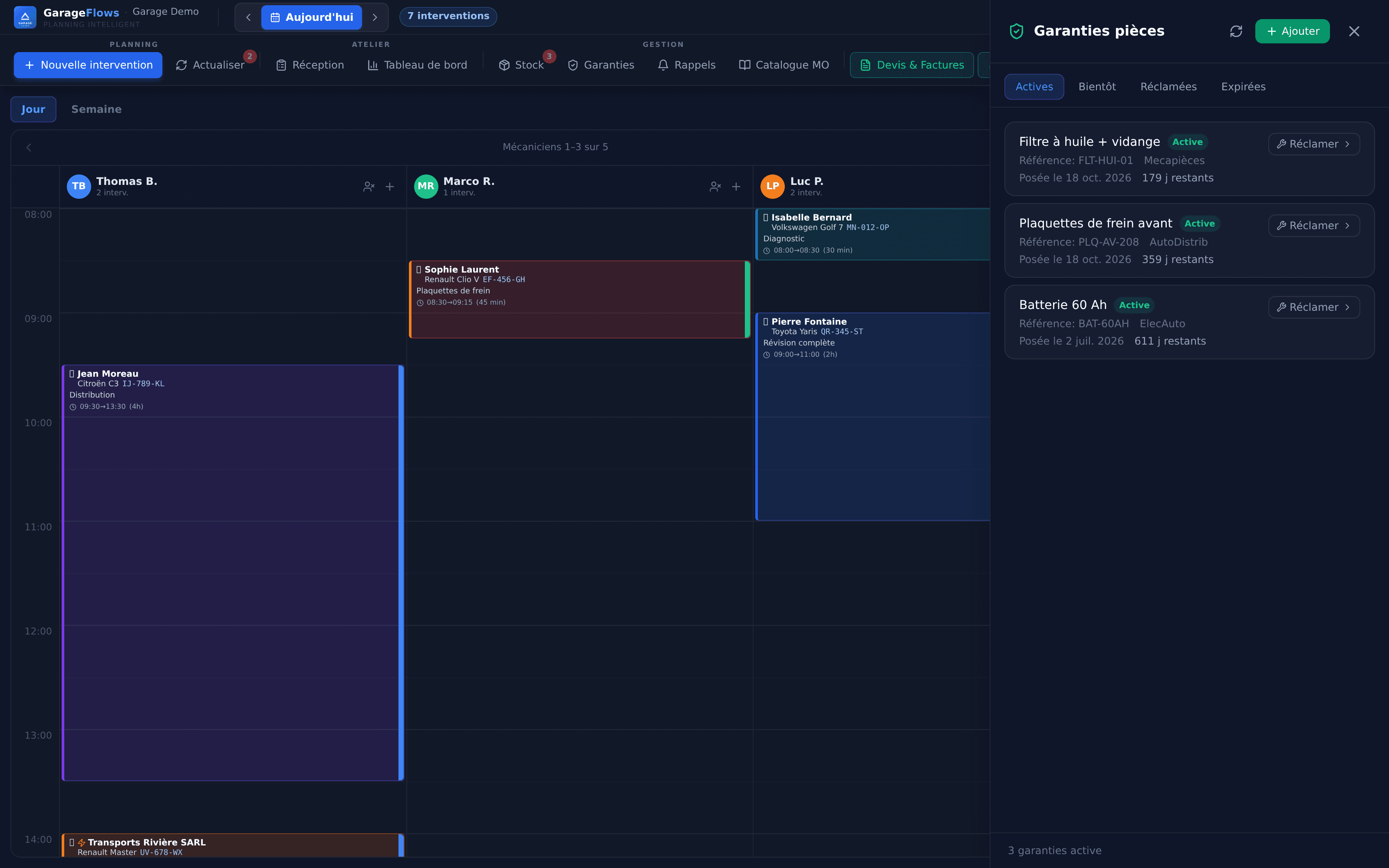
Task: Open Jean Moreau's Distribution intervention
Action: point(233,572)
